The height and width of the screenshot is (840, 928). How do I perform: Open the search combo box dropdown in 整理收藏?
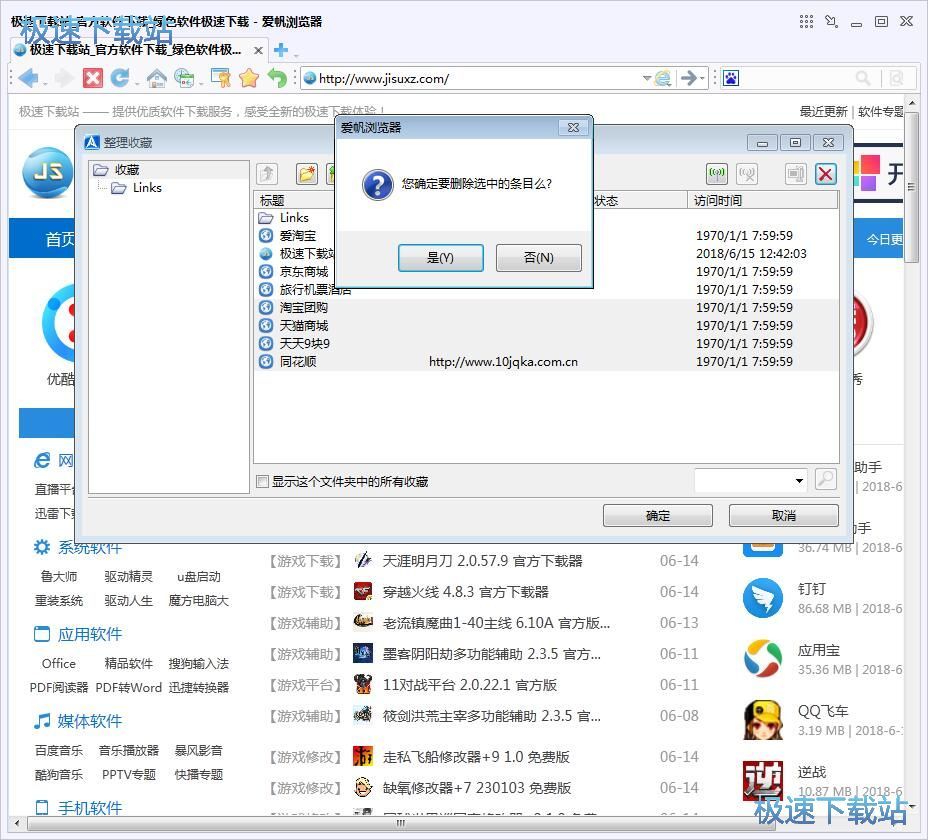click(x=799, y=480)
